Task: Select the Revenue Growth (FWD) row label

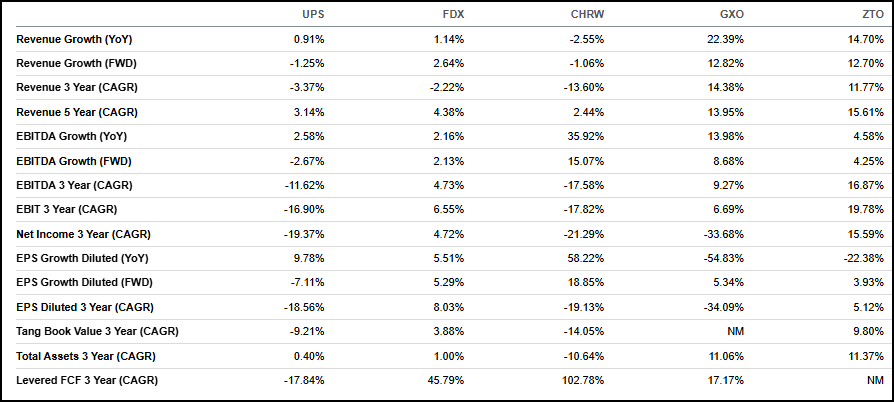Action: [76, 63]
